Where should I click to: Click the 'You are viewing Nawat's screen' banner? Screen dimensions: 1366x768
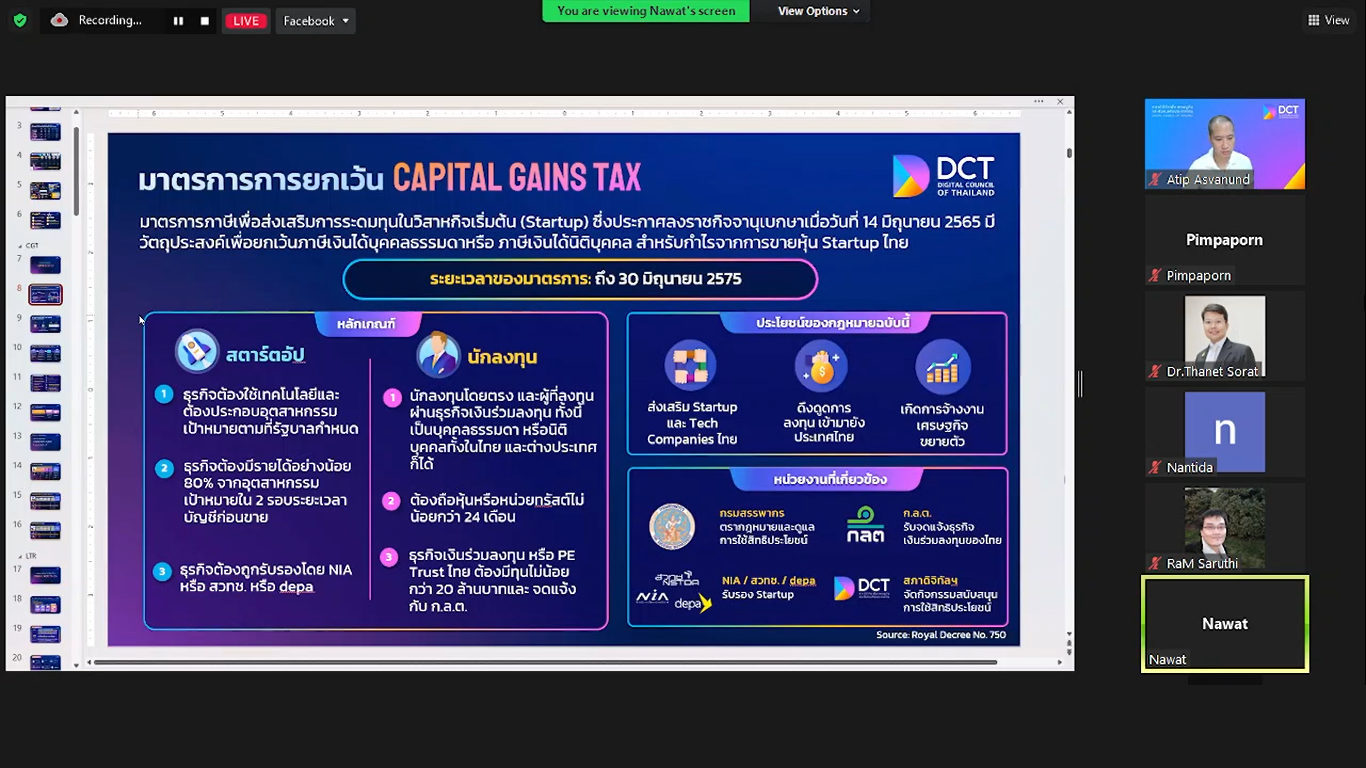(646, 11)
